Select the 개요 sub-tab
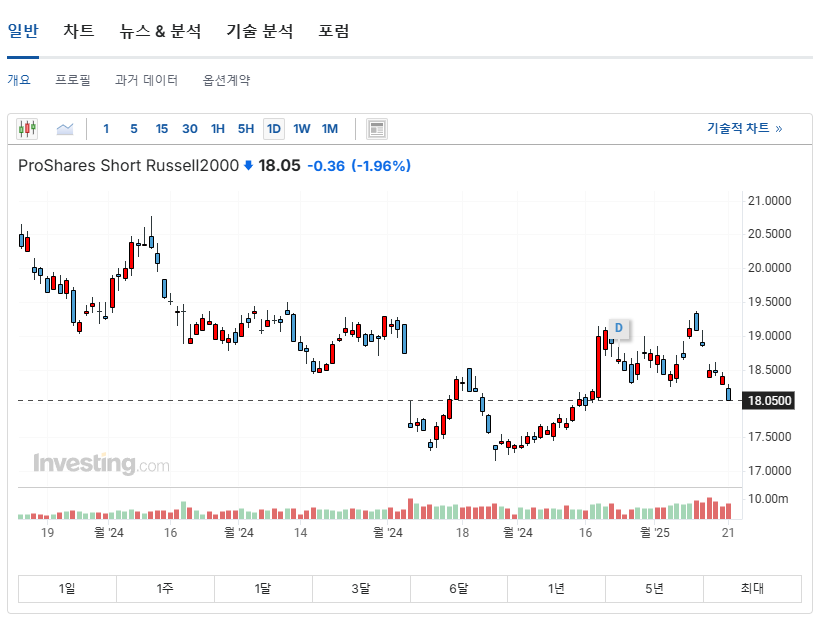 pos(19,80)
